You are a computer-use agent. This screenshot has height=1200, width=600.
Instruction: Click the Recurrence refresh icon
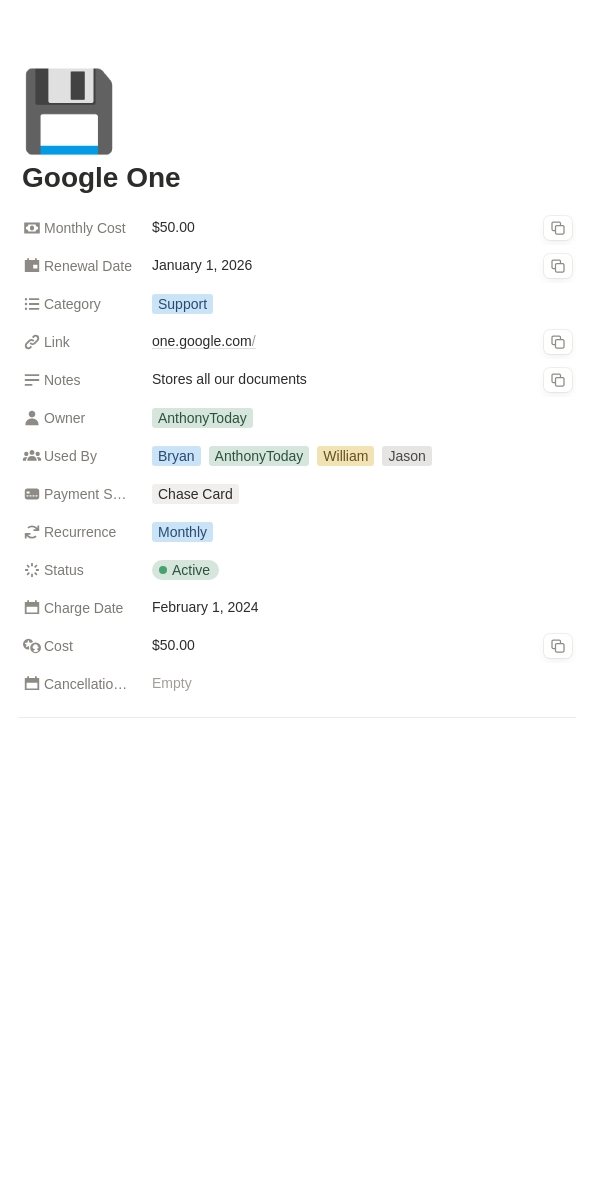(x=32, y=532)
